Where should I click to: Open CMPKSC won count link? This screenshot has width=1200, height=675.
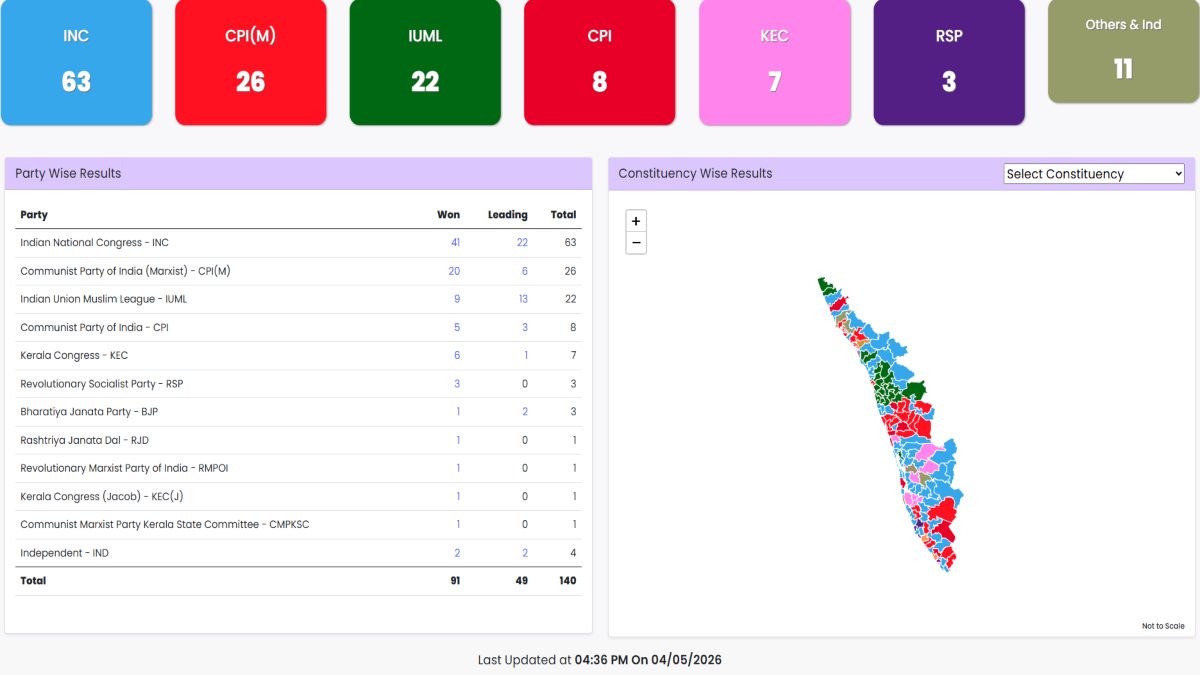tap(458, 524)
